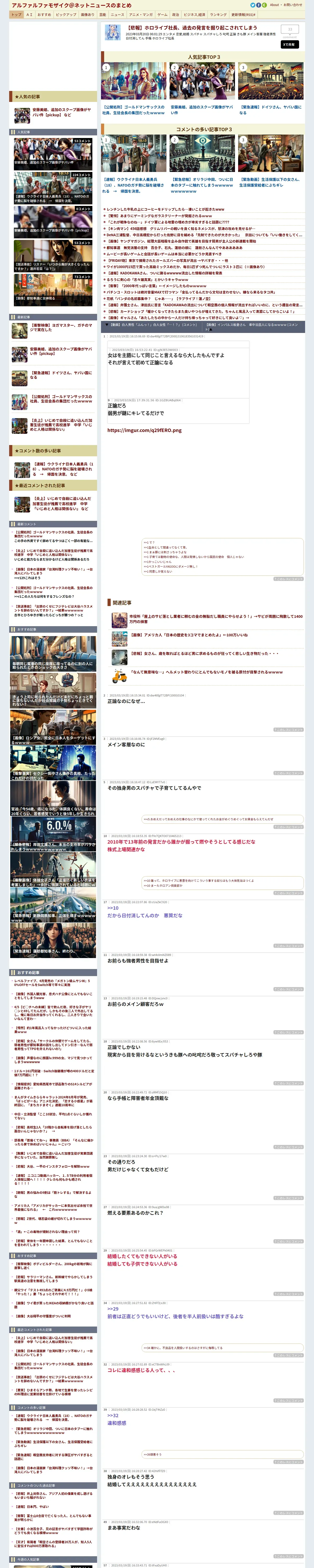314x1568 pixels.
Task: Click the site title アルファルファモザイク@ネットニュースのまとめ
Action: [71, 5]
